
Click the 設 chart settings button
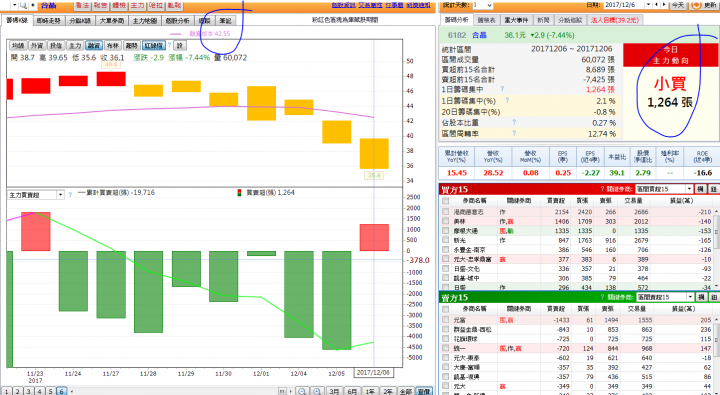(x=180, y=45)
